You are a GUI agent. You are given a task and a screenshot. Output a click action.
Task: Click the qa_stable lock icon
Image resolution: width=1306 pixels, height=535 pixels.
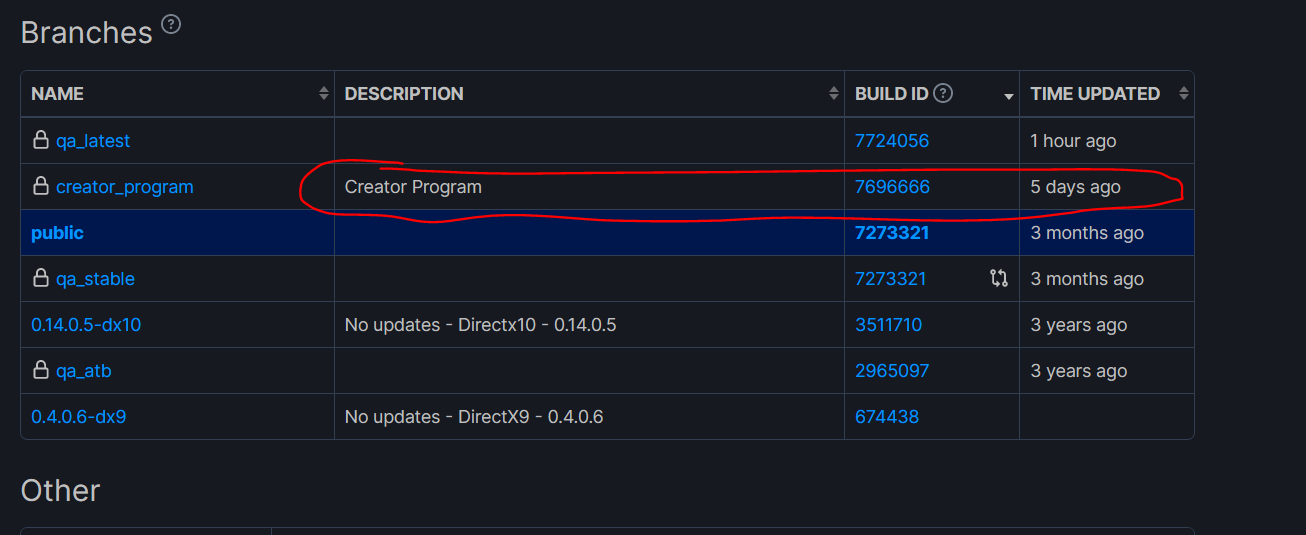coord(41,279)
